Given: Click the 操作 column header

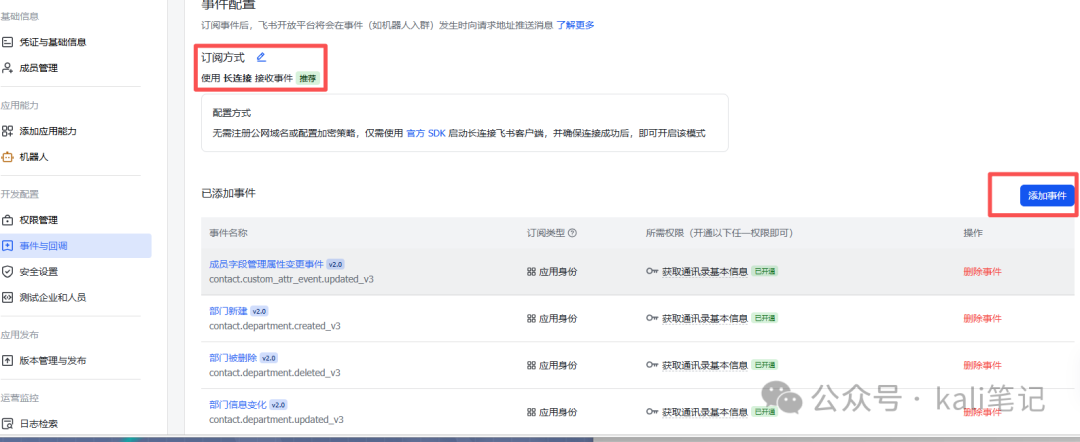Looking at the screenshot, I should click(x=973, y=233).
